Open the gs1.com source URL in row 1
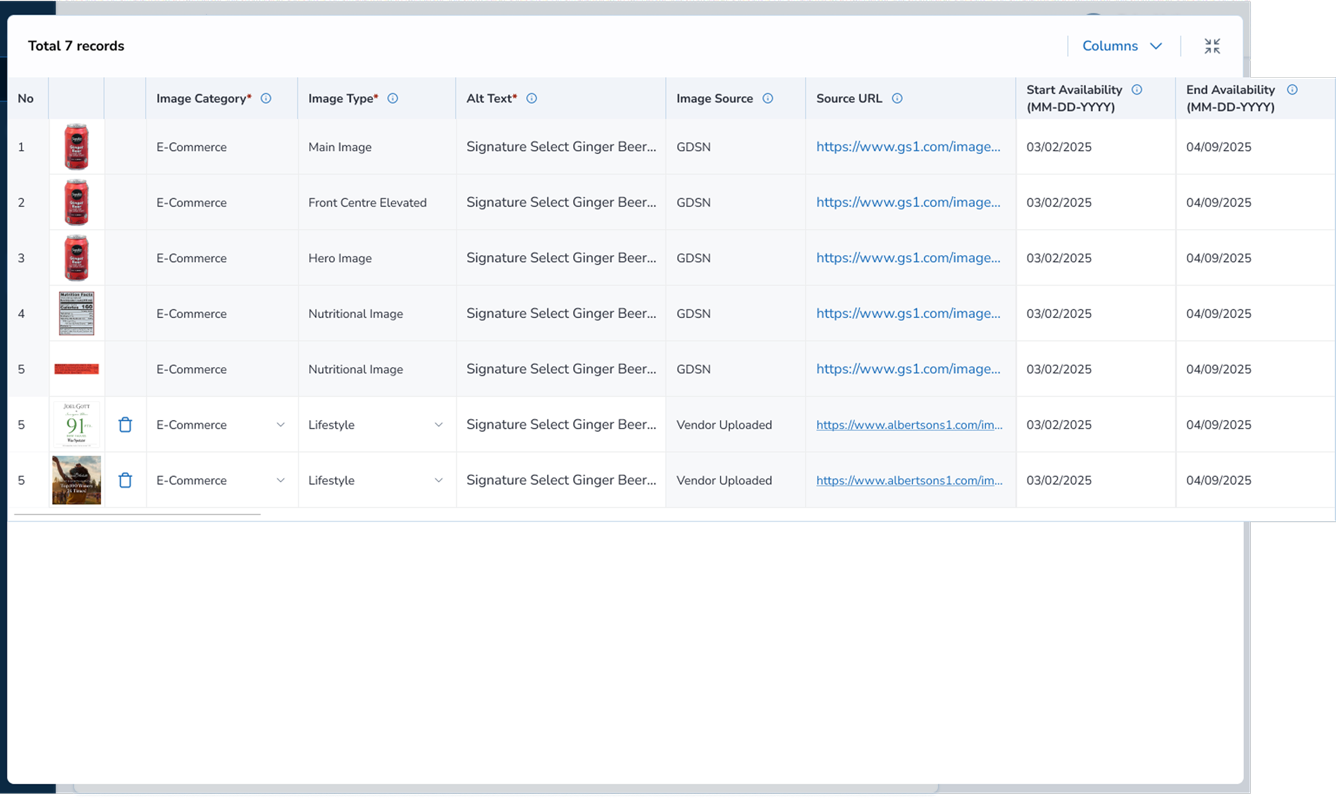Screen dimensions: 1336x798 pyautogui.click(x=908, y=147)
